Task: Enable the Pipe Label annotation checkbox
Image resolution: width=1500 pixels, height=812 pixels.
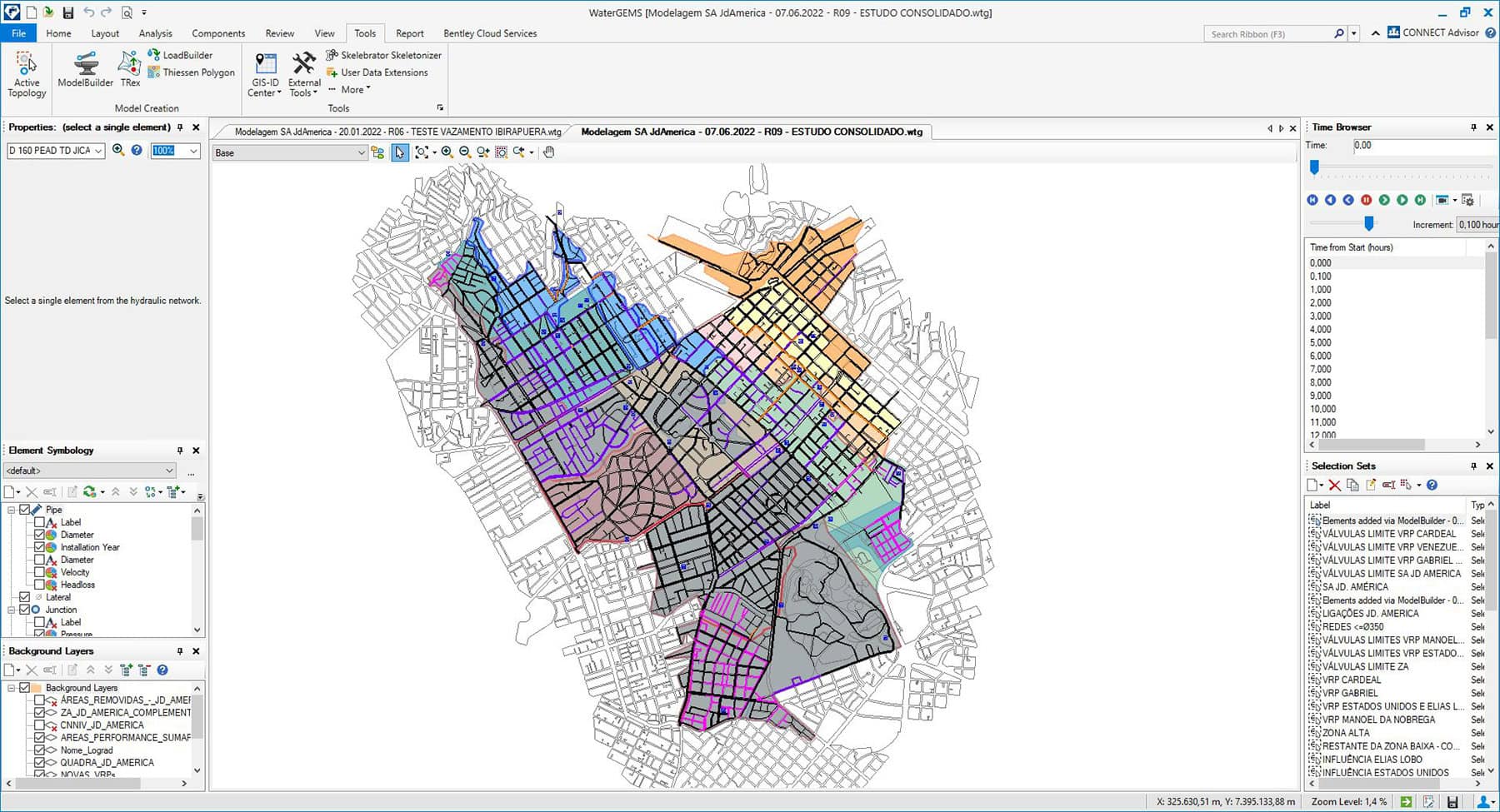Action: pos(39,522)
